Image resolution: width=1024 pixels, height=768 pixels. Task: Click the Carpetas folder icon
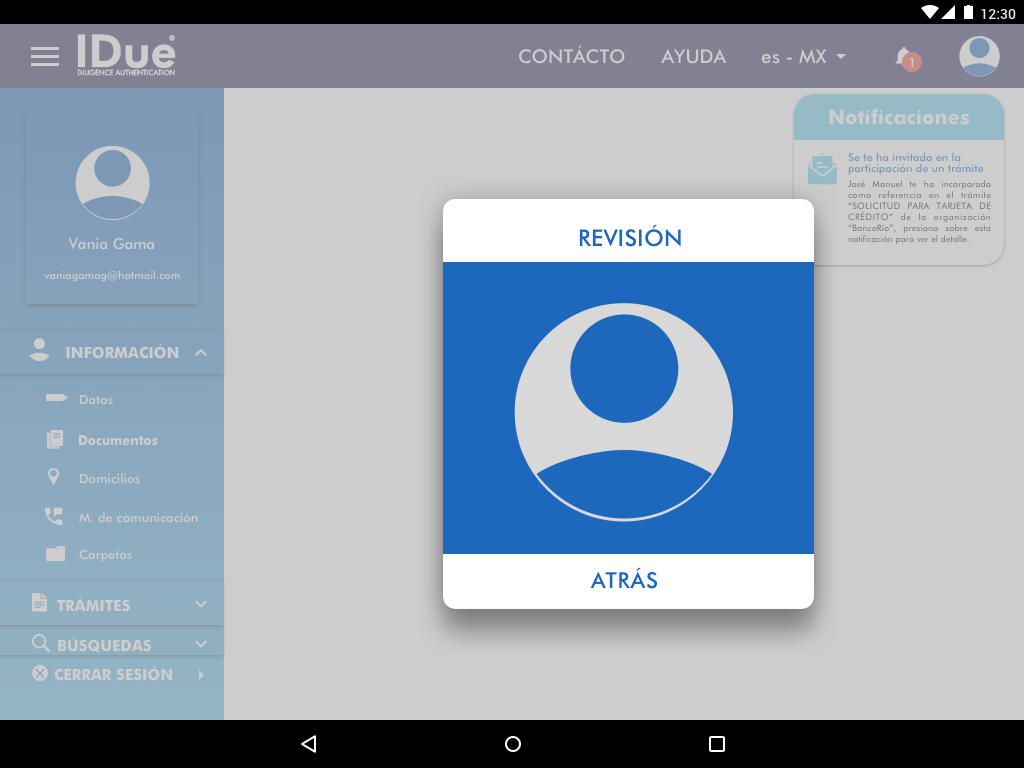(x=55, y=554)
